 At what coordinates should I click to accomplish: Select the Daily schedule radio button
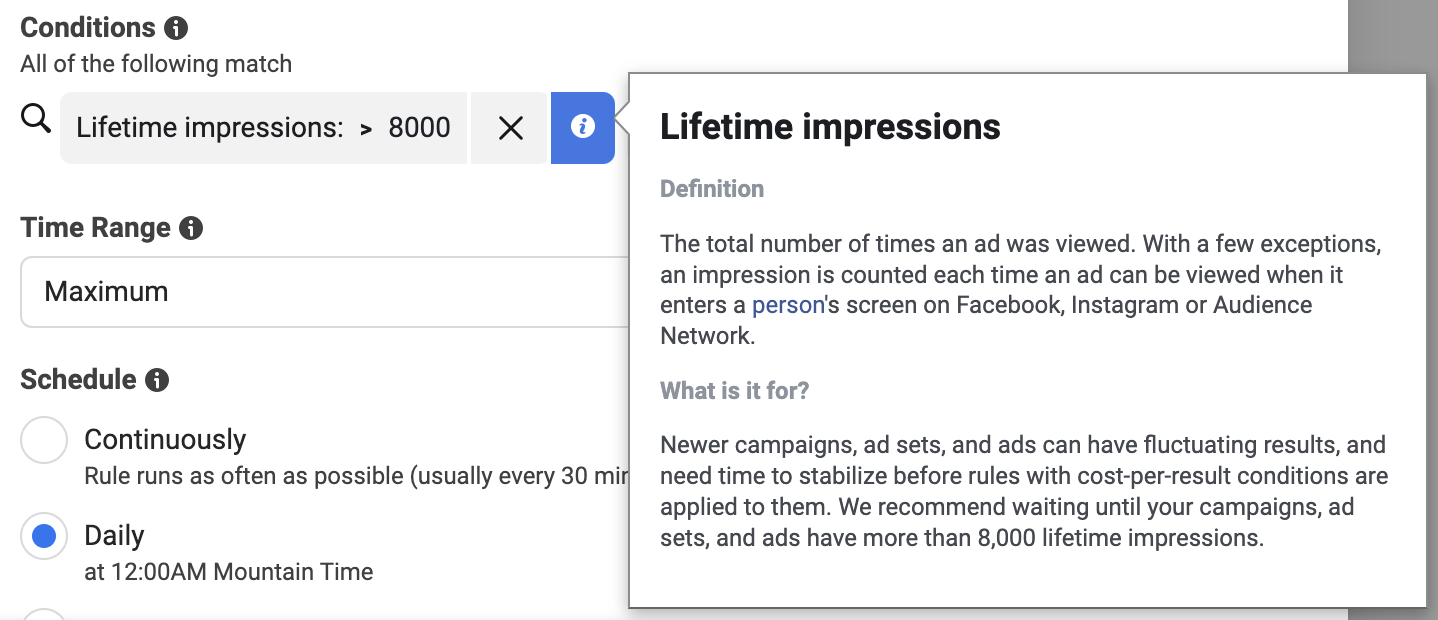tap(44, 537)
